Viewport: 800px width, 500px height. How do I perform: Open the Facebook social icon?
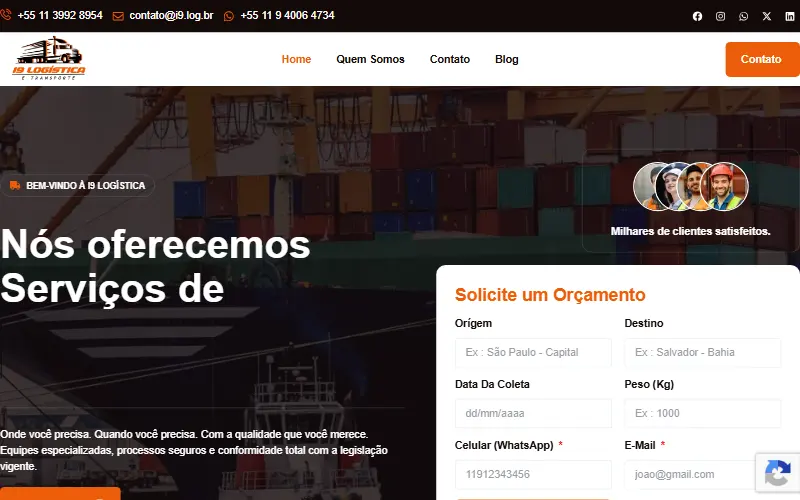pos(697,16)
